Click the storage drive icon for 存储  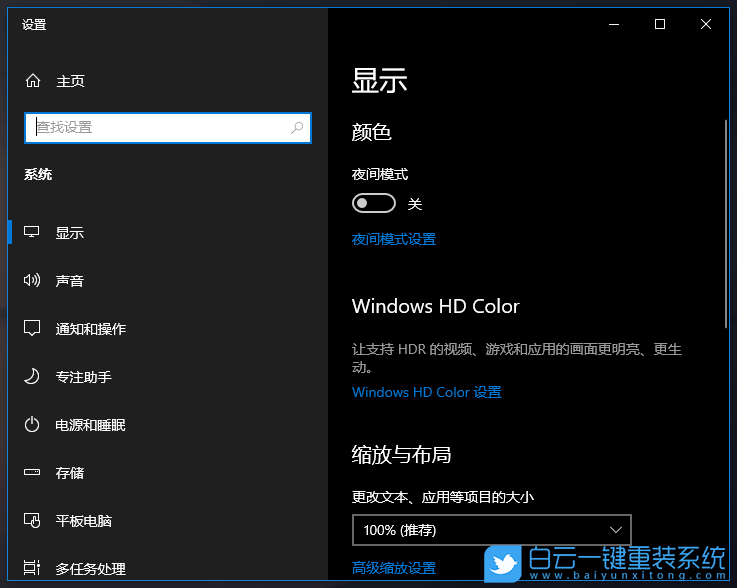[32, 472]
